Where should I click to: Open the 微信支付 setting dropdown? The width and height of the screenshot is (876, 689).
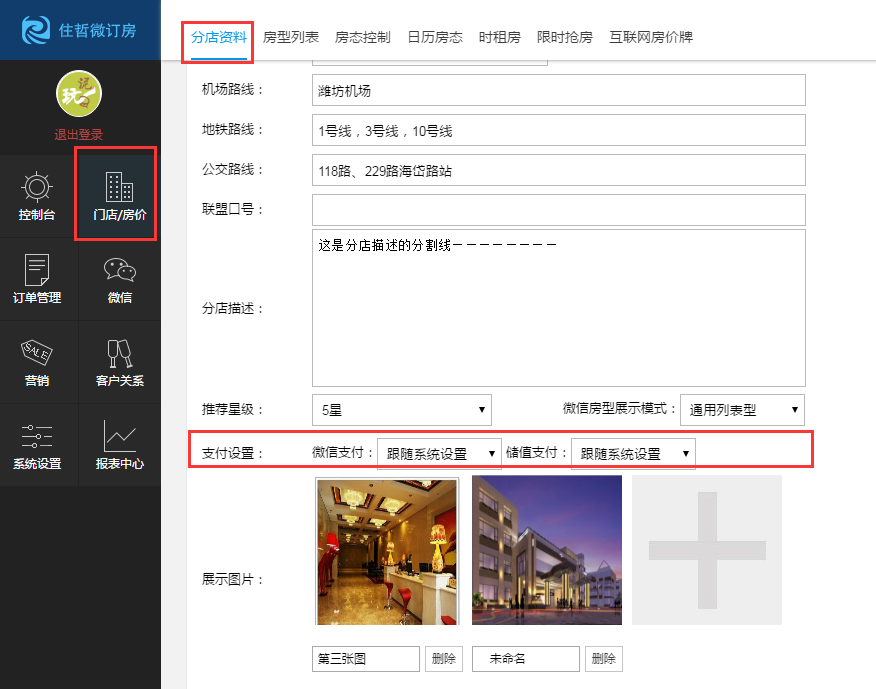click(438, 453)
